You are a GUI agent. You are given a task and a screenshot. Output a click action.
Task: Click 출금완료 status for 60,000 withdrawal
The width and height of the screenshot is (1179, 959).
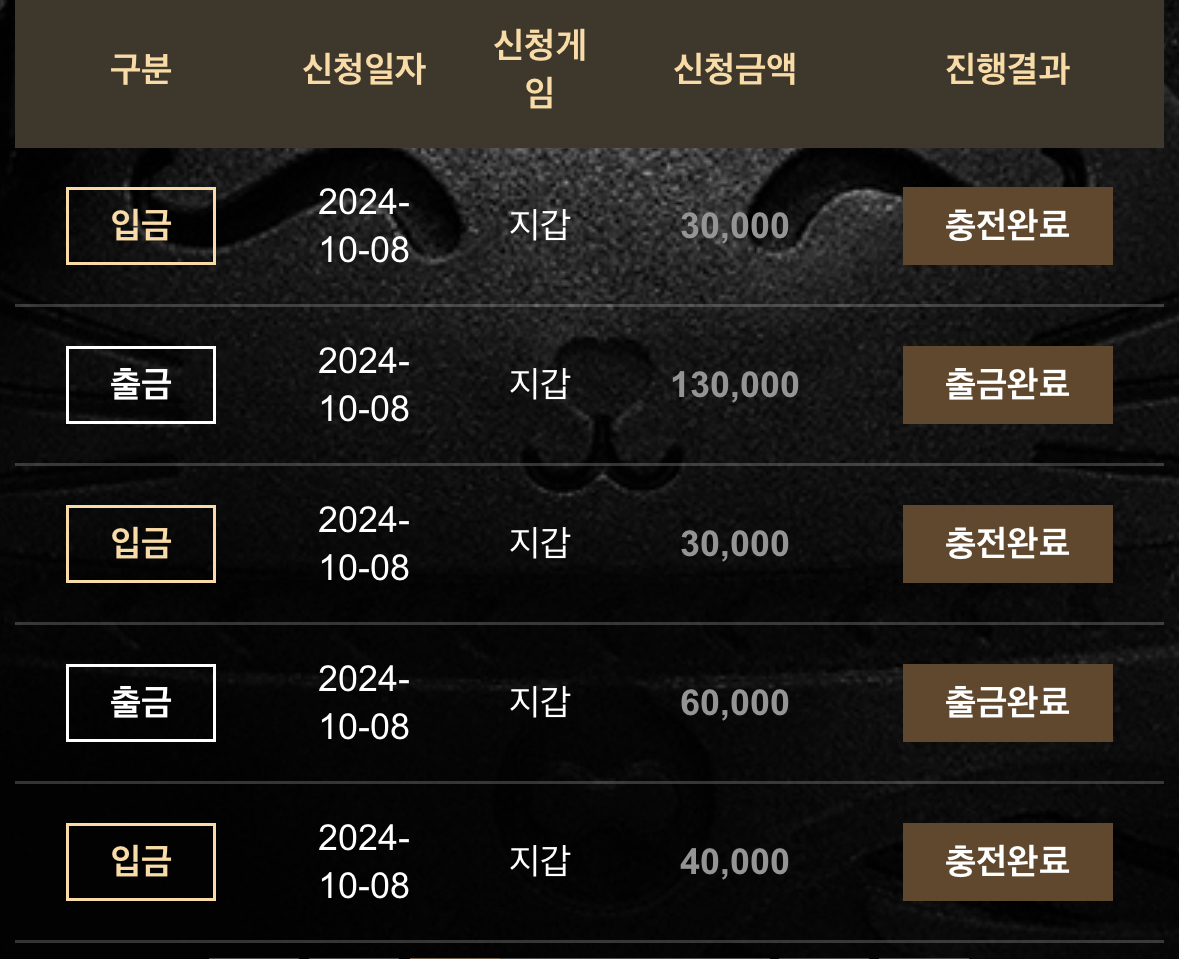coord(1008,703)
